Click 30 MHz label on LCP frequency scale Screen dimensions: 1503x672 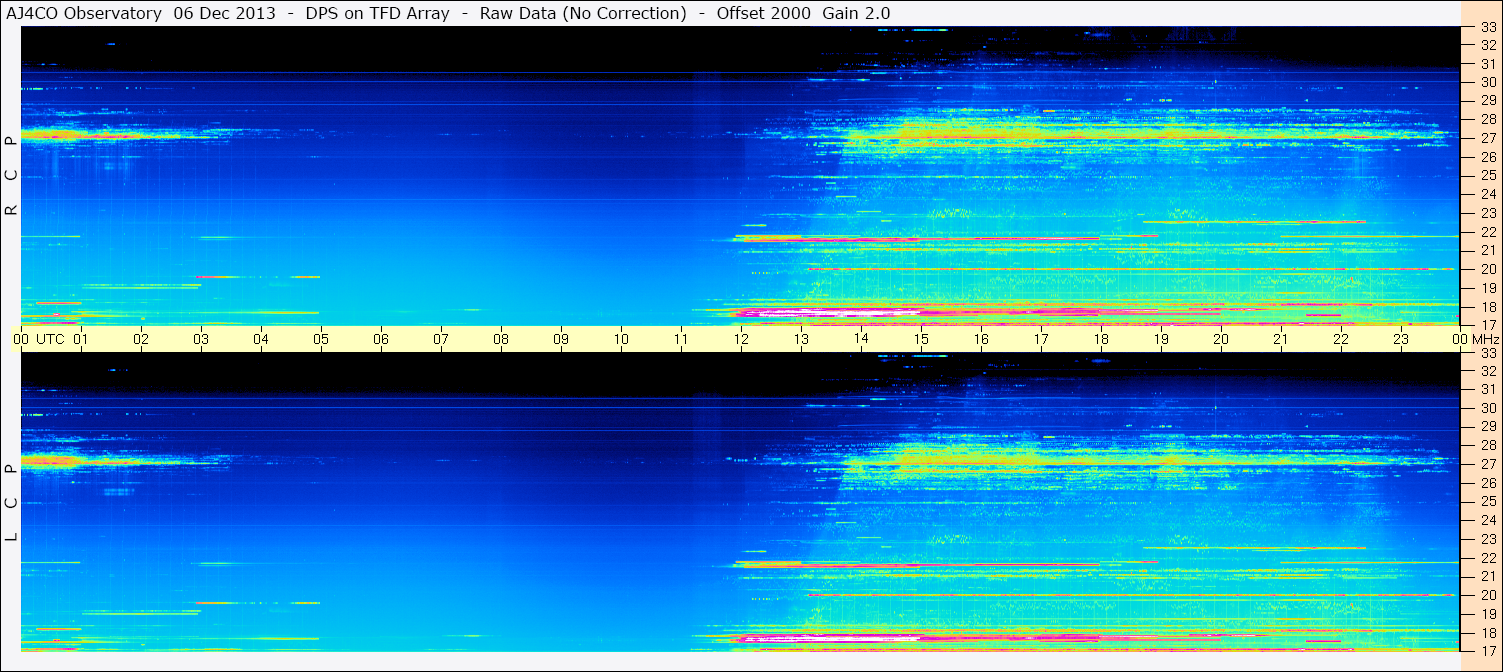pos(1487,408)
